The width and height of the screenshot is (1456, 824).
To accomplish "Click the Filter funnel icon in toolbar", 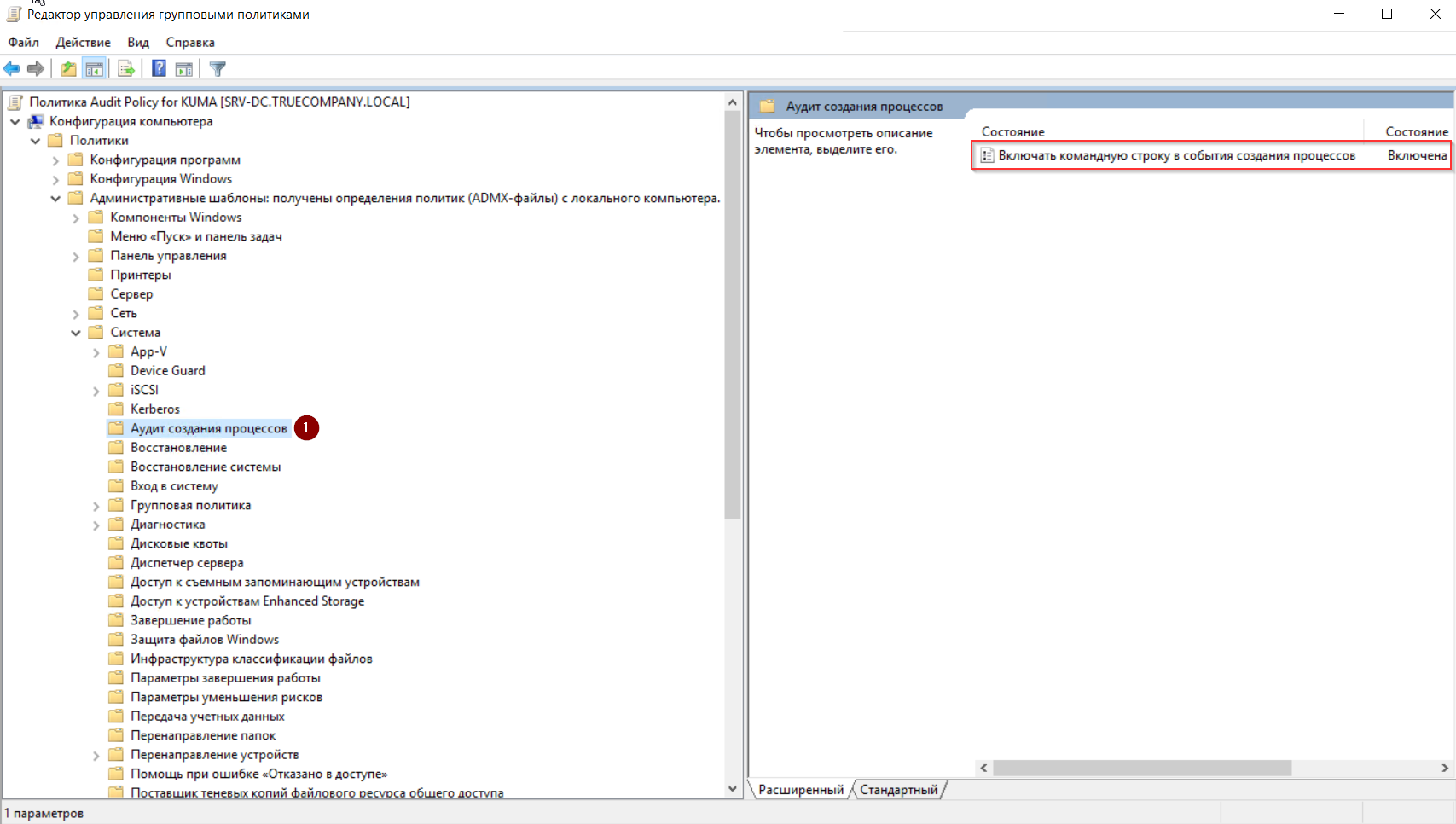I will pos(218,69).
